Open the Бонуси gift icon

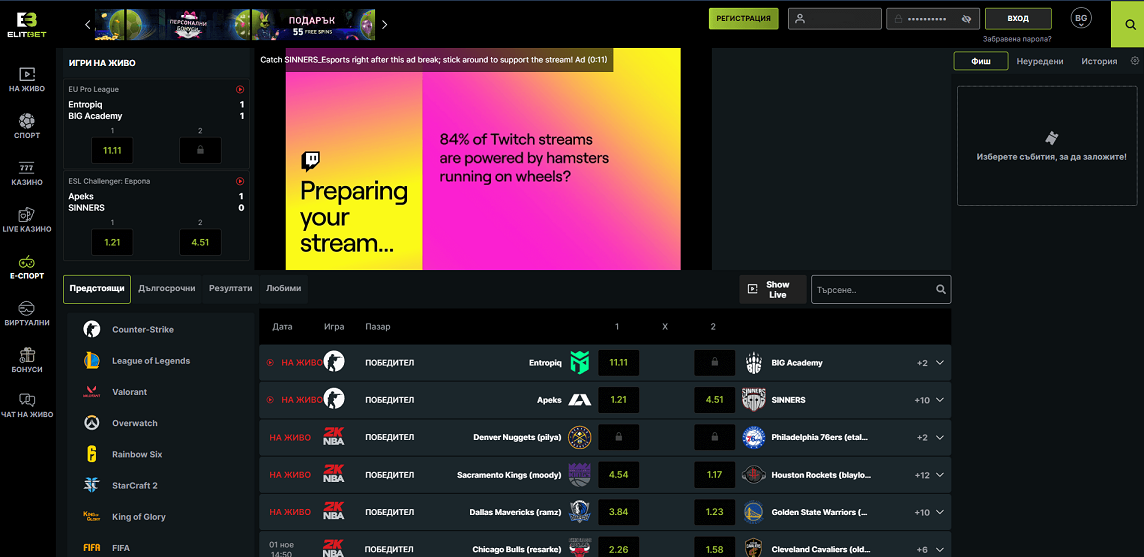[x=26, y=360]
